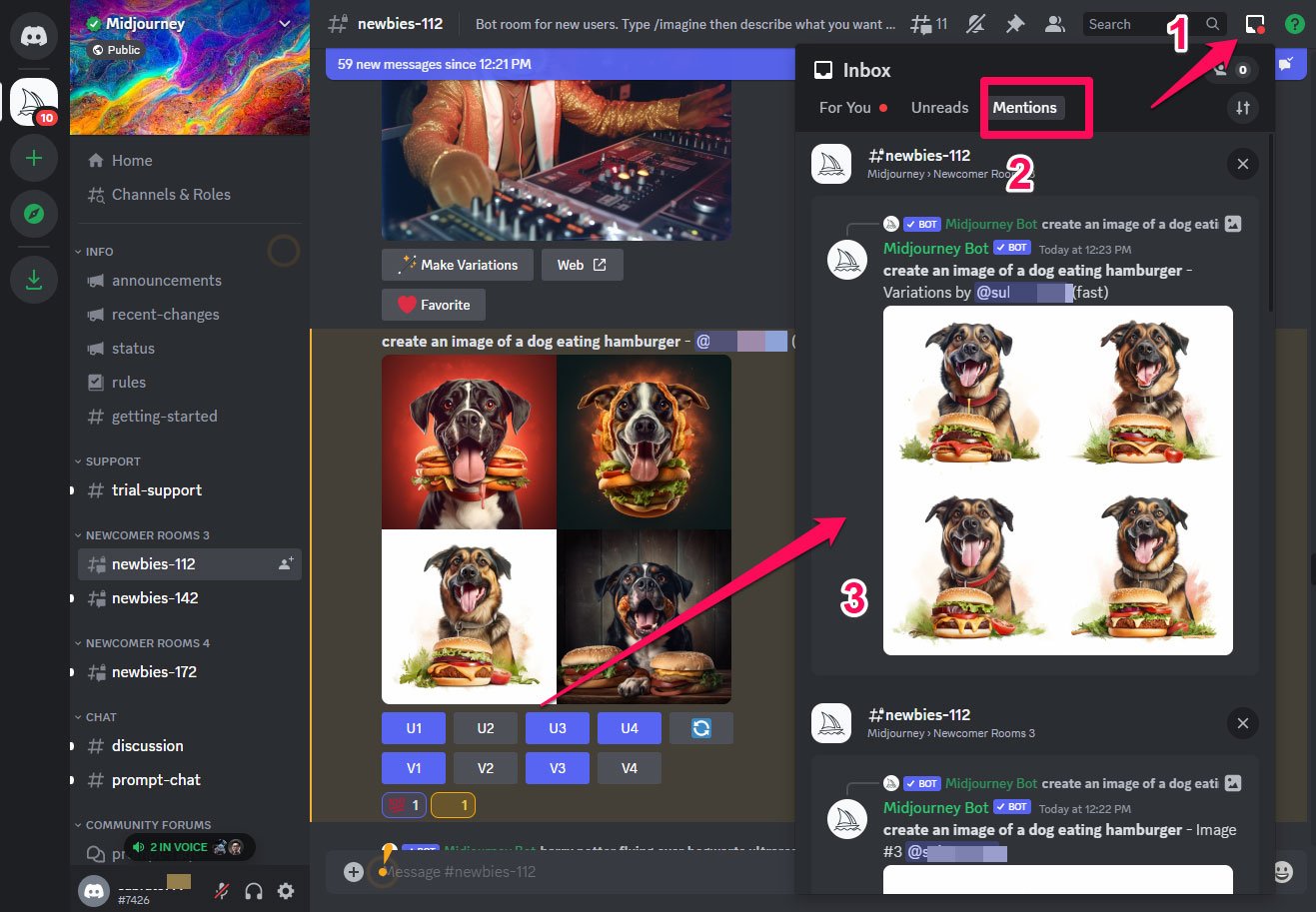This screenshot has width=1316, height=912.
Task: Open the newbies-142 channel
Action: point(190,598)
